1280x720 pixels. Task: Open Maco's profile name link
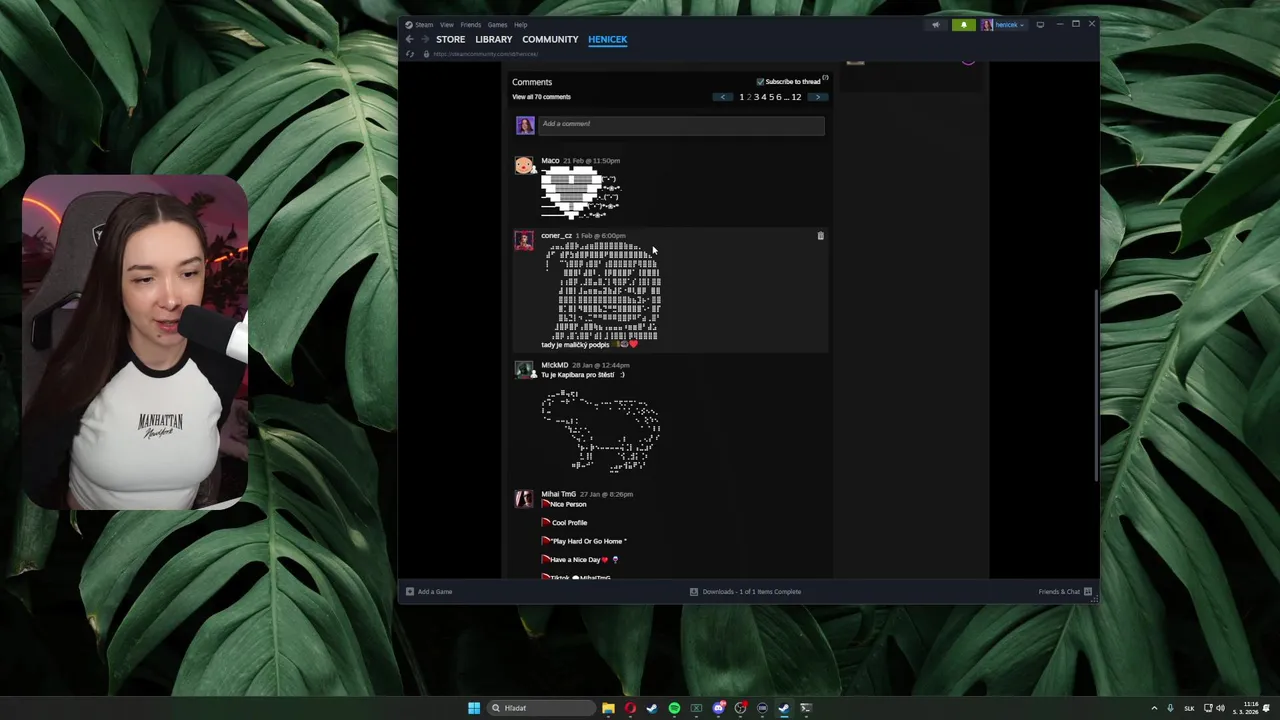coord(550,160)
